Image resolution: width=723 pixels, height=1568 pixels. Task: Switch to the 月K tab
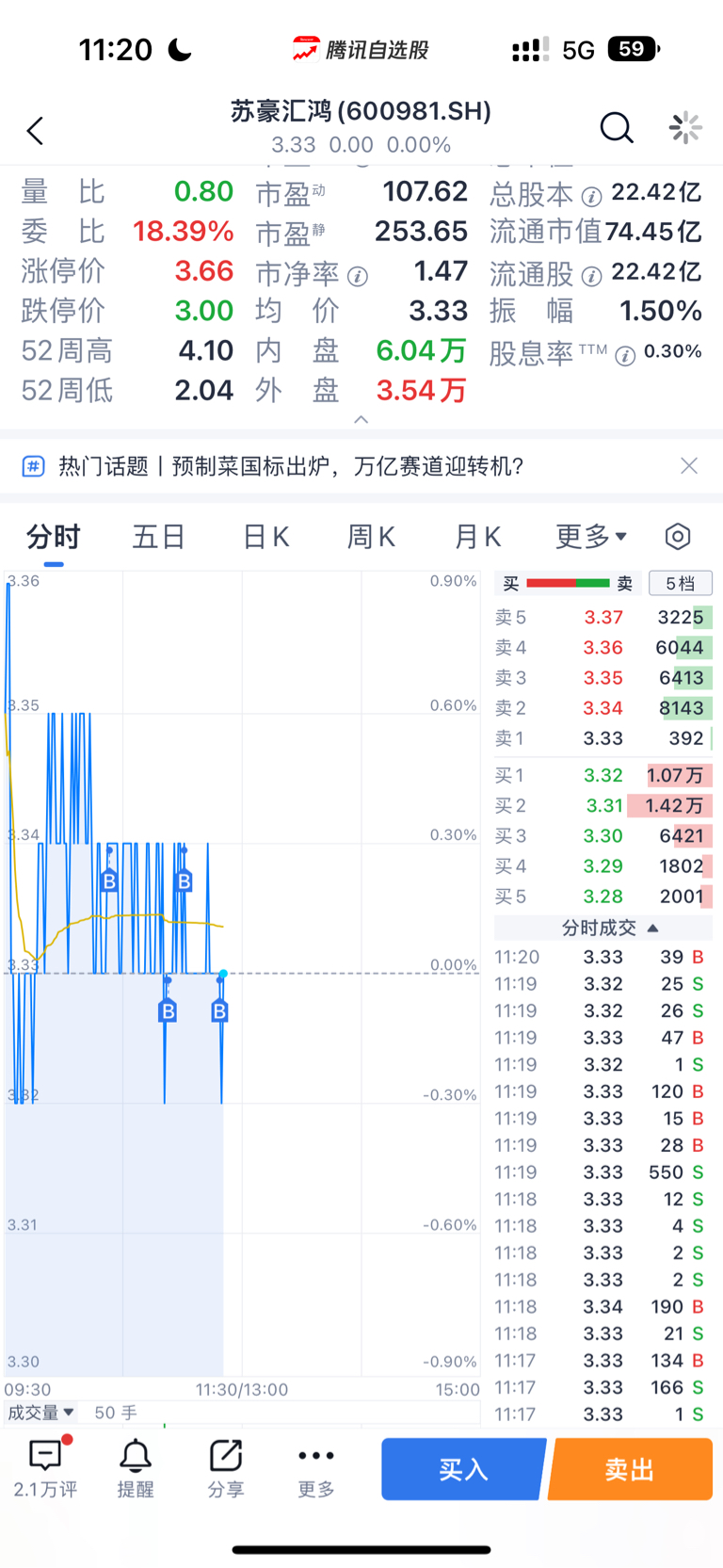point(477,537)
